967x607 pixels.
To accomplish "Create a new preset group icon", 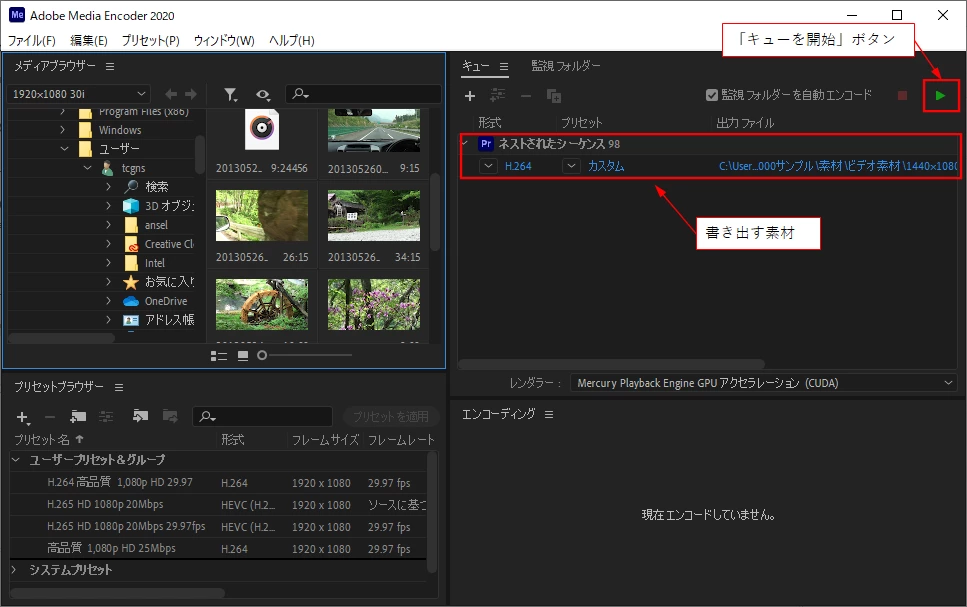I will (x=78, y=417).
